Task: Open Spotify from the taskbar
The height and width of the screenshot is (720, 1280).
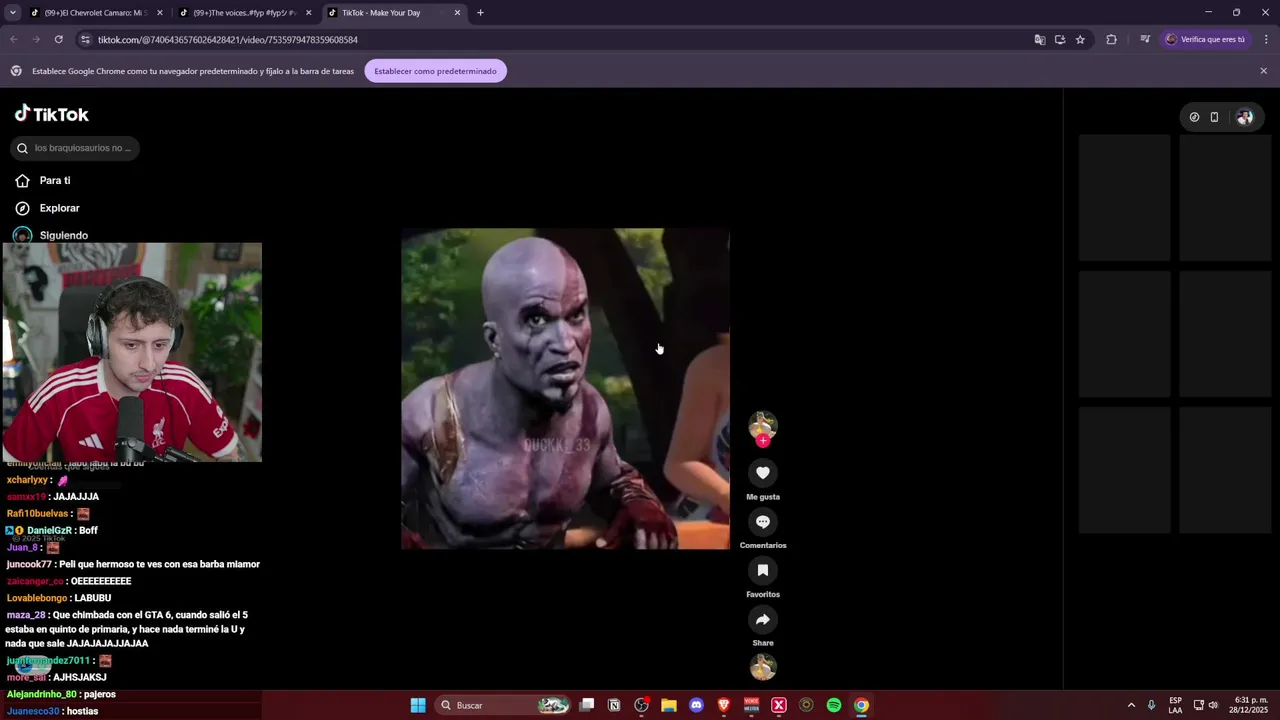Action: tap(834, 705)
